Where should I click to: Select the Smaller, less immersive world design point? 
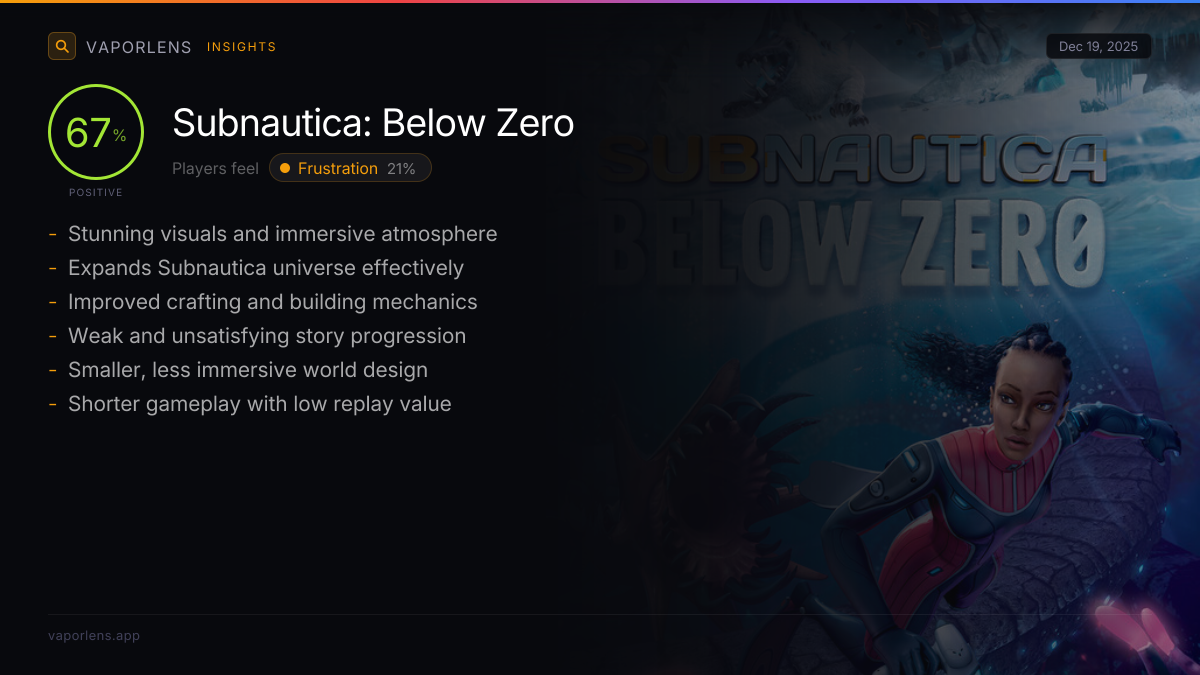[248, 369]
